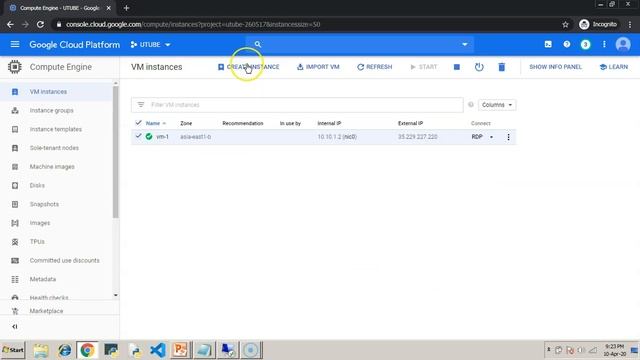The image size is (640, 360).
Task: Click the Committed use discounts icon
Action: click(15, 261)
